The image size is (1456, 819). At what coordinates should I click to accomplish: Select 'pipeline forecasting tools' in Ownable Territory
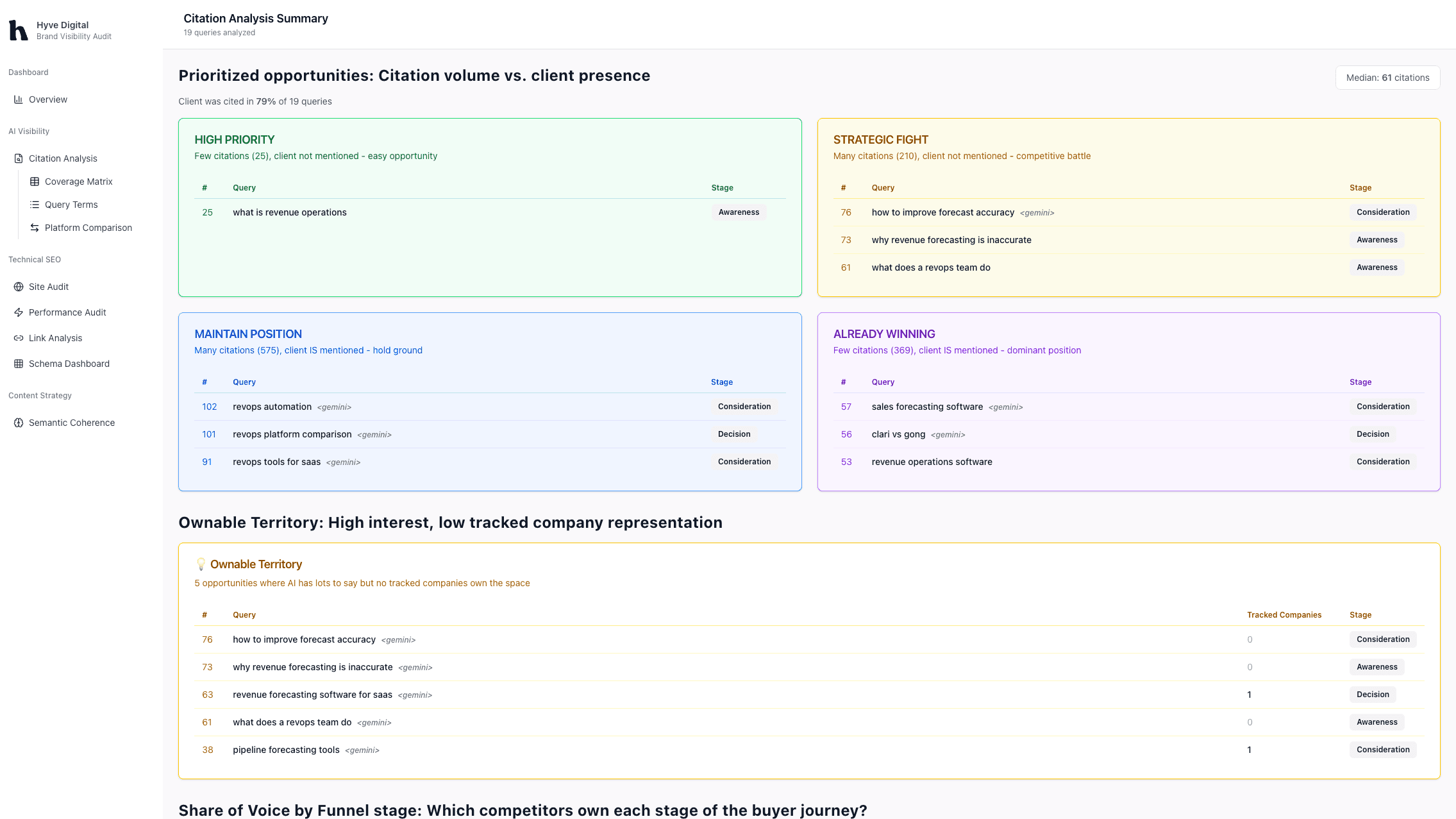286,750
